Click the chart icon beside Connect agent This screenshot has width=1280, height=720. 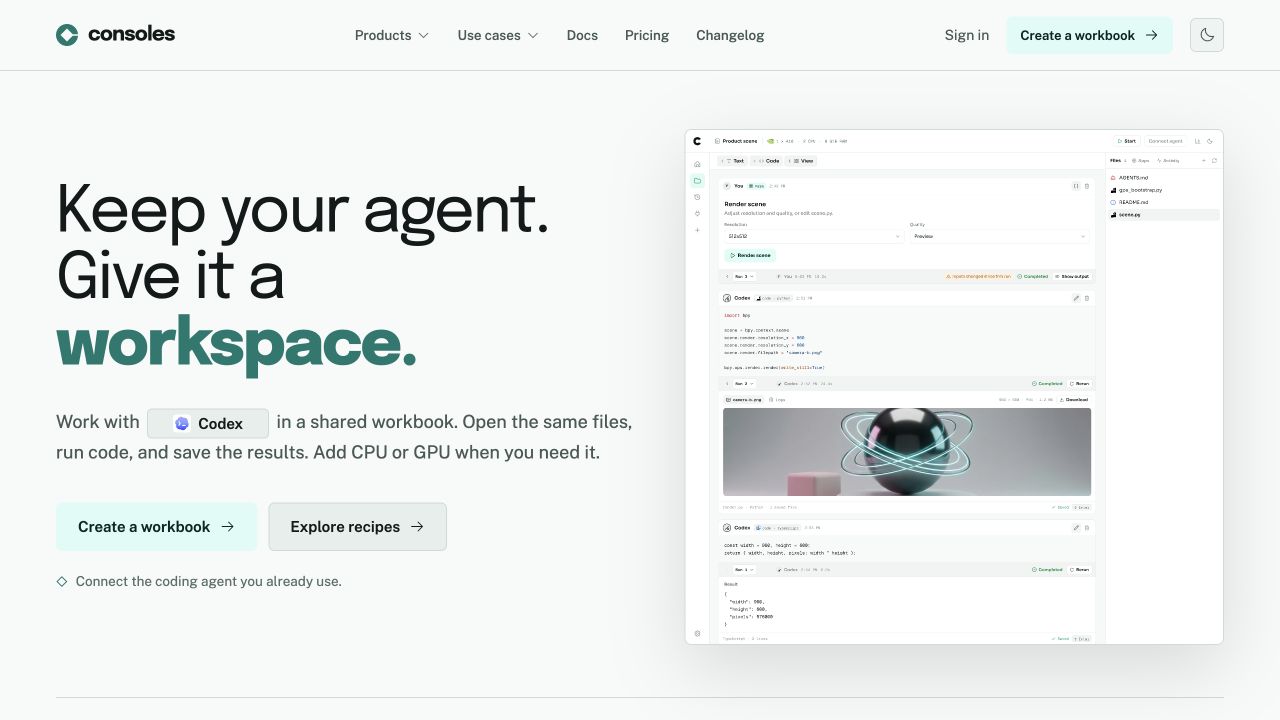click(x=1197, y=141)
